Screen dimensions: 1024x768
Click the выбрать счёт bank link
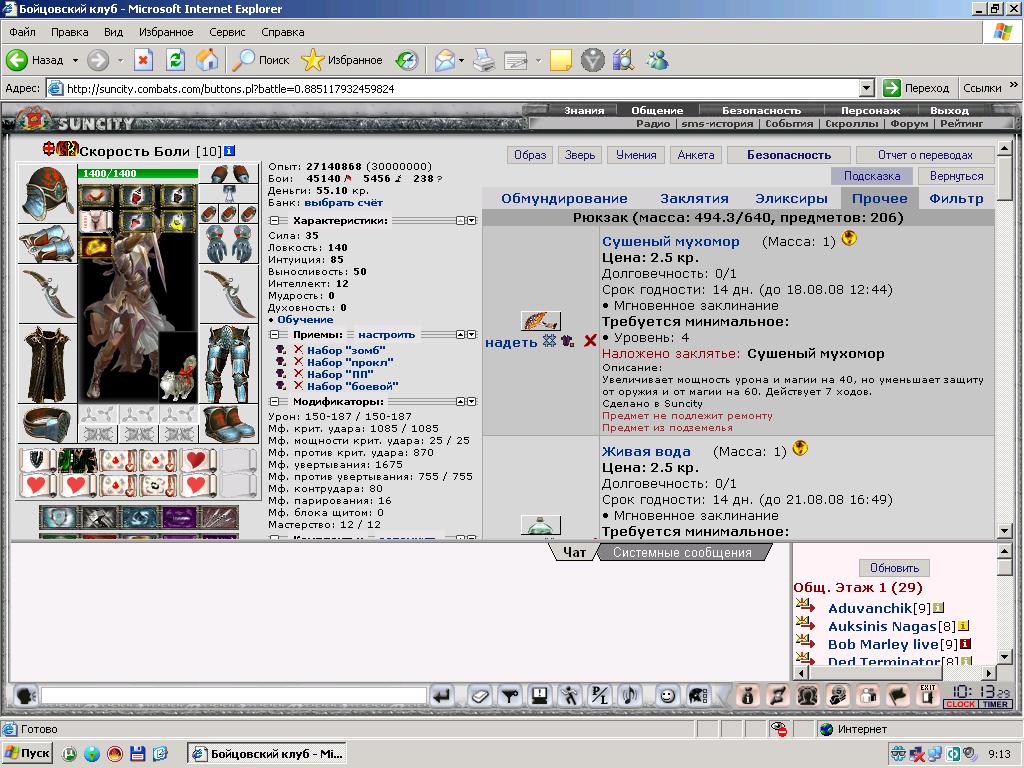tap(344, 202)
